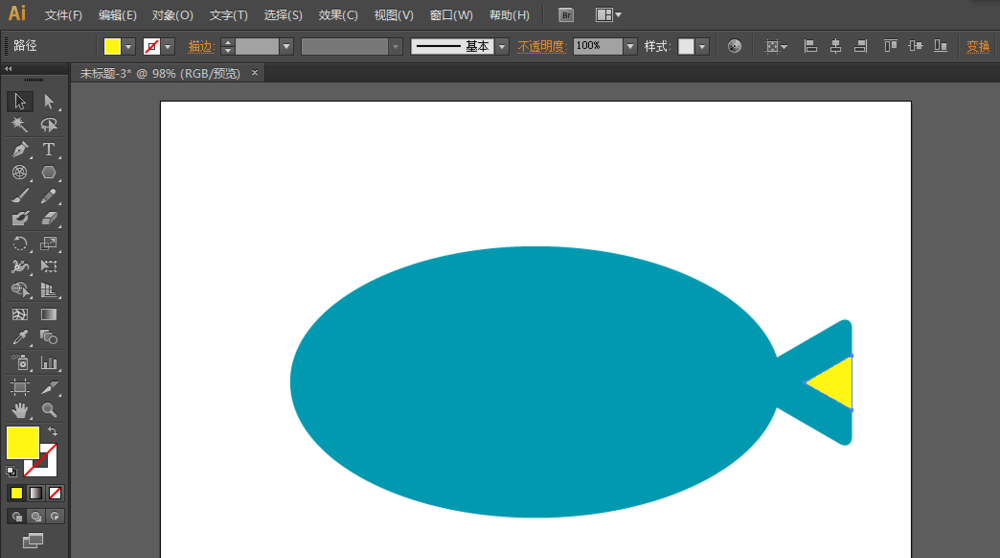Switch paint mode to Gradient
Image resolution: width=1000 pixels, height=558 pixels.
pyautogui.click(x=35, y=493)
